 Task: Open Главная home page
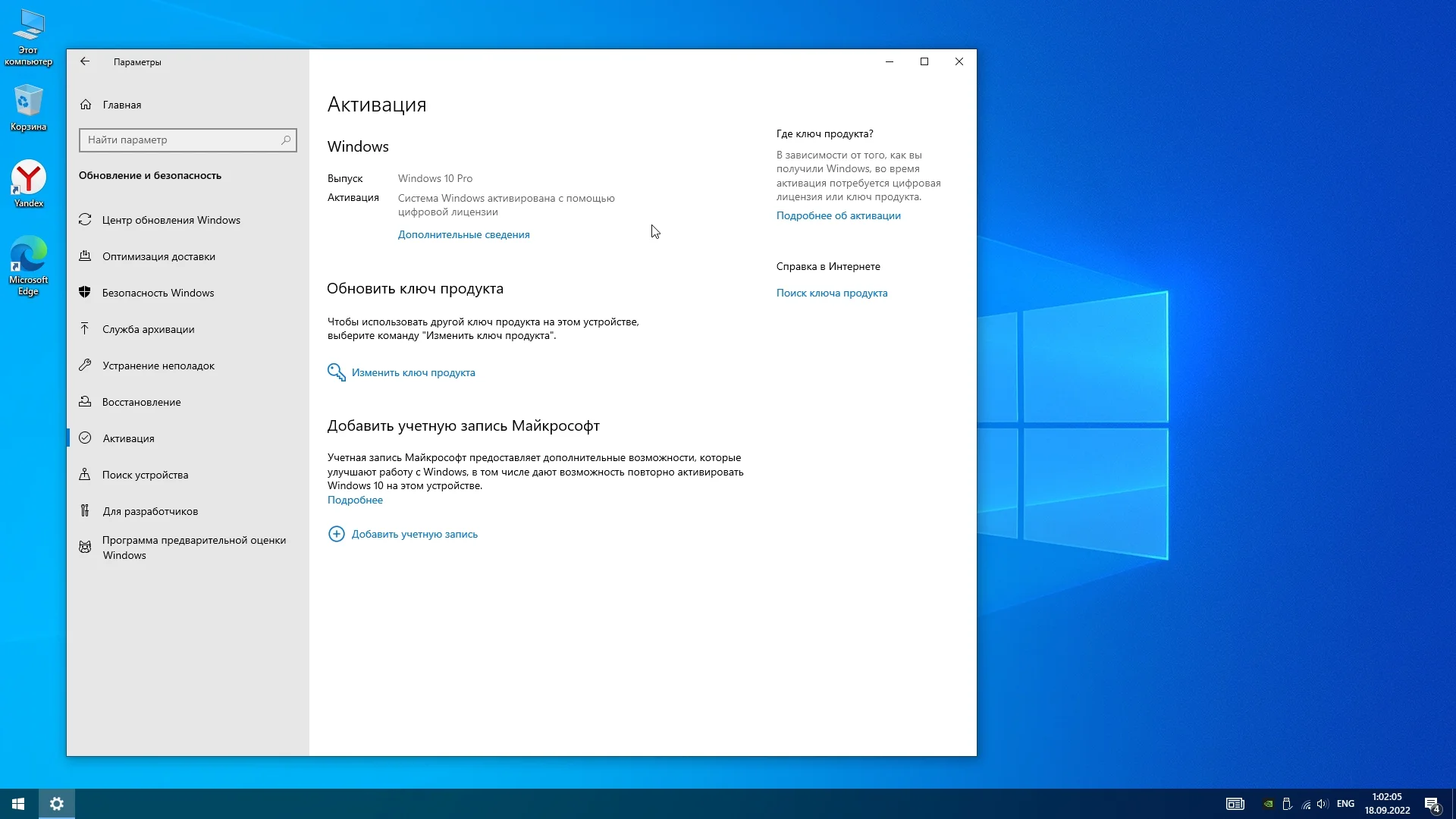point(121,105)
